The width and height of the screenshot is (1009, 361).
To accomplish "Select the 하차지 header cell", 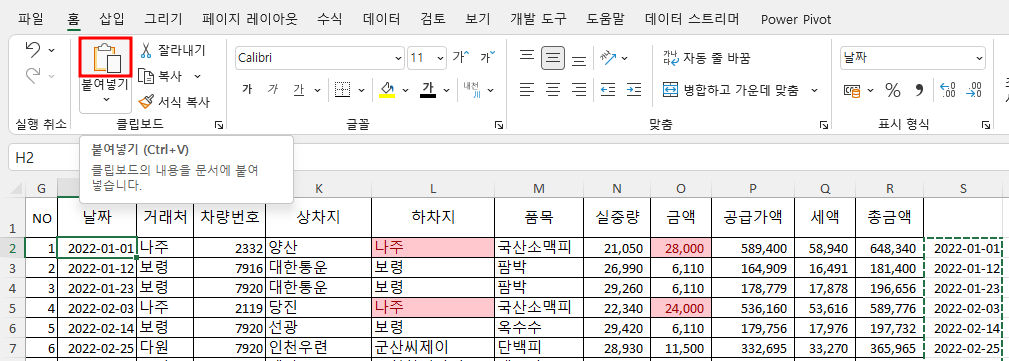I will (433, 218).
